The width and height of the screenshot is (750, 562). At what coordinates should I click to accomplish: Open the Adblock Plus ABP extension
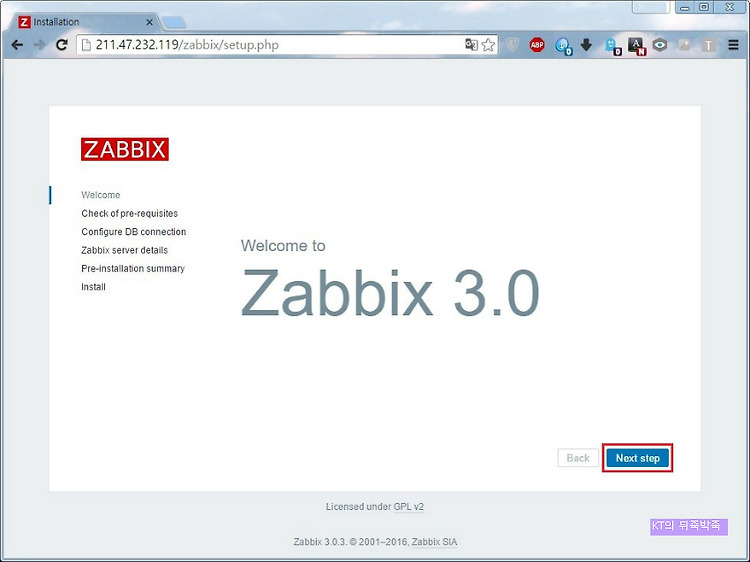coord(537,45)
